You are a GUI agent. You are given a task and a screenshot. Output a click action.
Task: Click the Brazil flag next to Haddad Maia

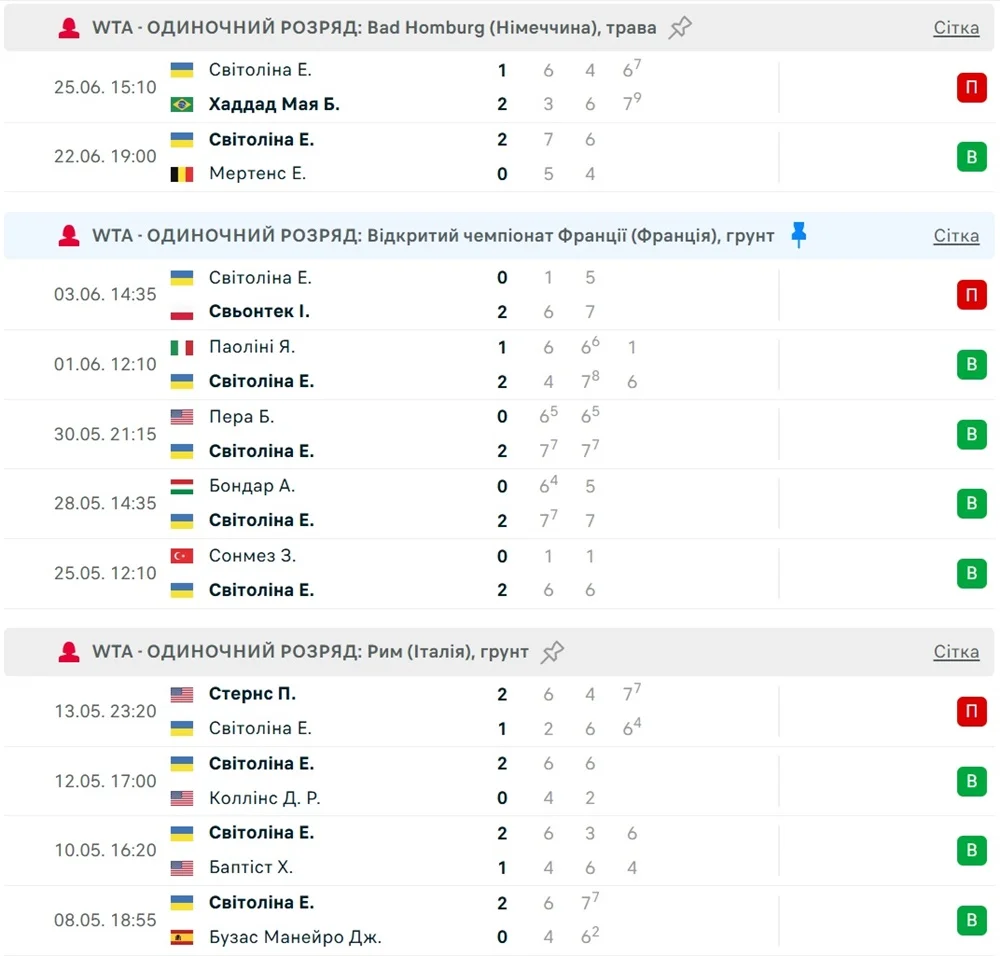click(x=182, y=104)
